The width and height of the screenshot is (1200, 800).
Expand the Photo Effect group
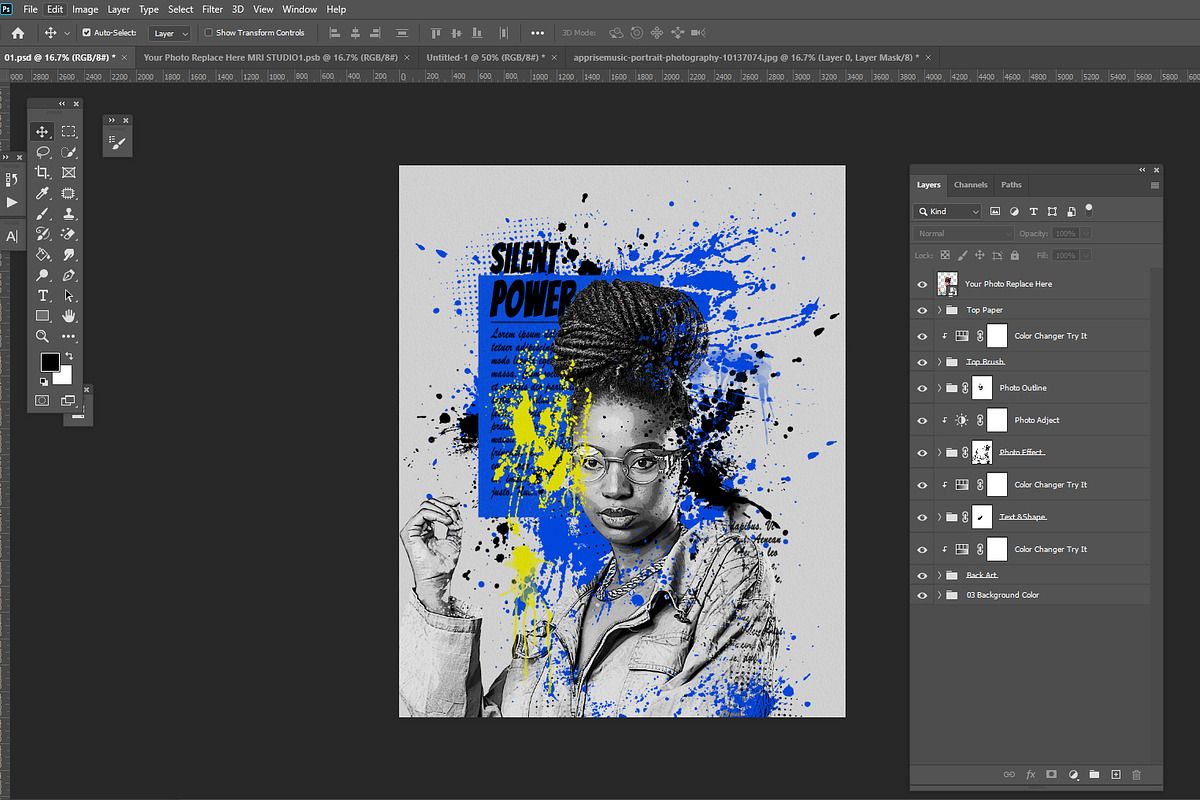(x=940, y=453)
